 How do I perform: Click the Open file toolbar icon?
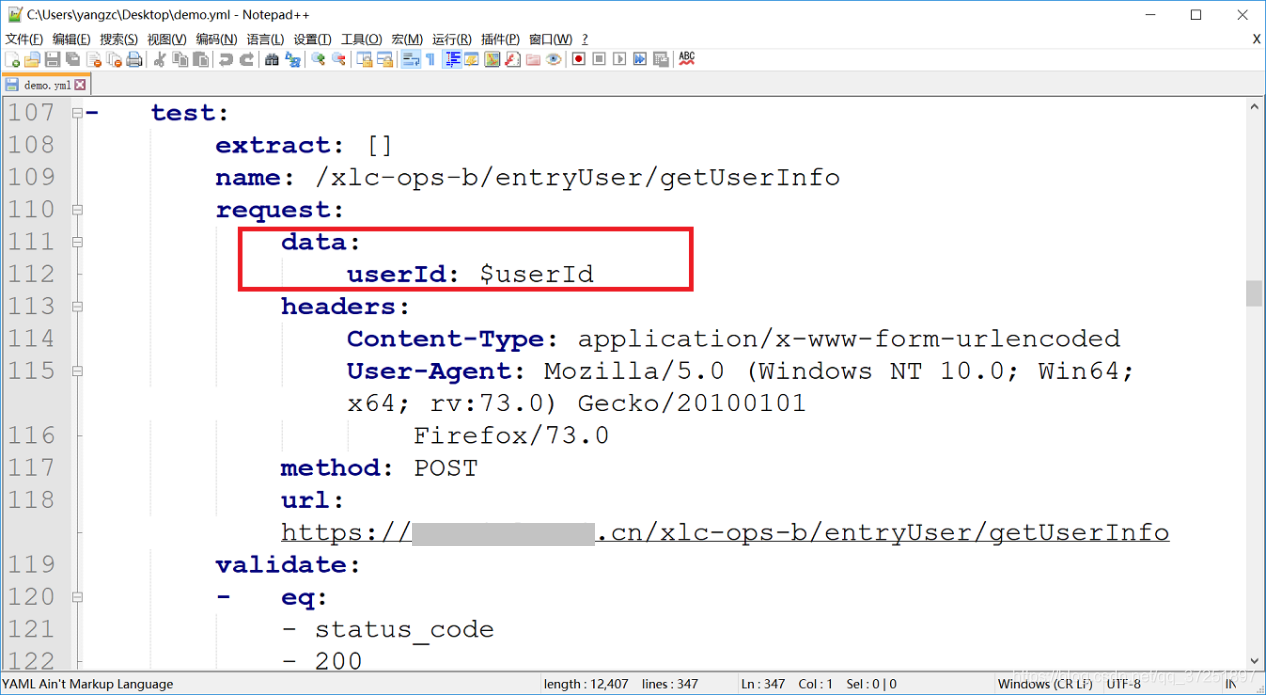(x=32, y=60)
